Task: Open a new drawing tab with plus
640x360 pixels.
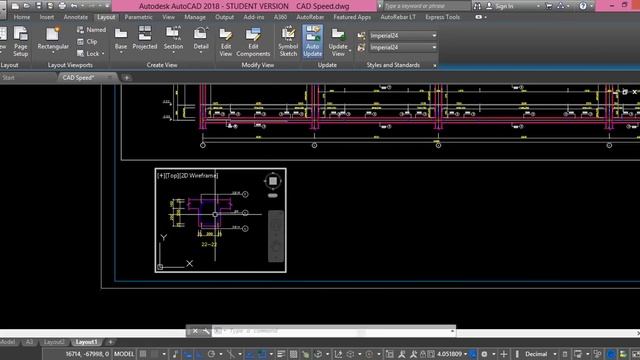Action: (x=127, y=78)
